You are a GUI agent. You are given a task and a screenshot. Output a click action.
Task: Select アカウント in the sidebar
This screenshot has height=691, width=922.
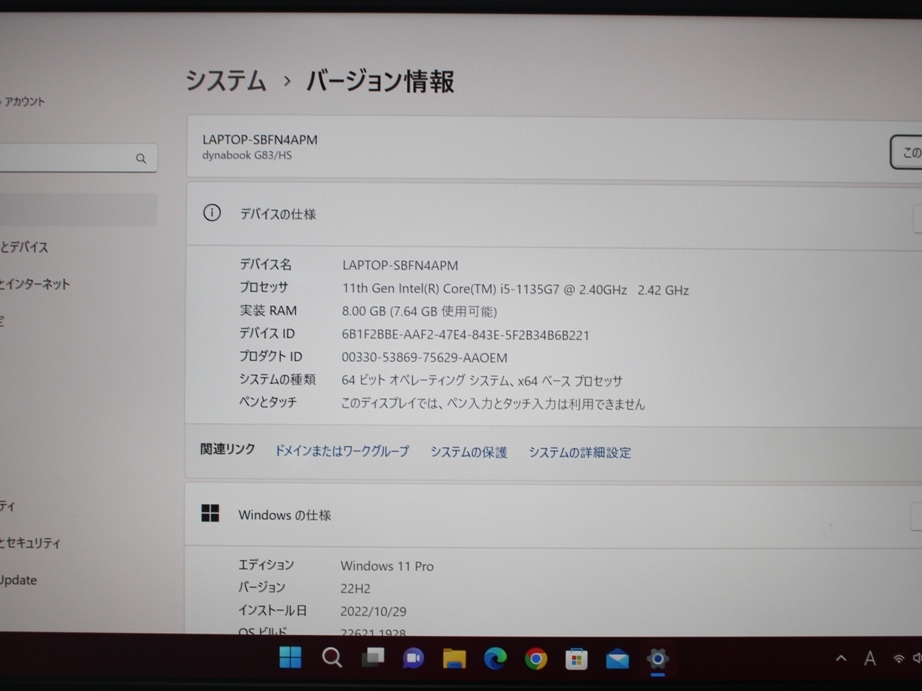pyautogui.click(x=24, y=102)
